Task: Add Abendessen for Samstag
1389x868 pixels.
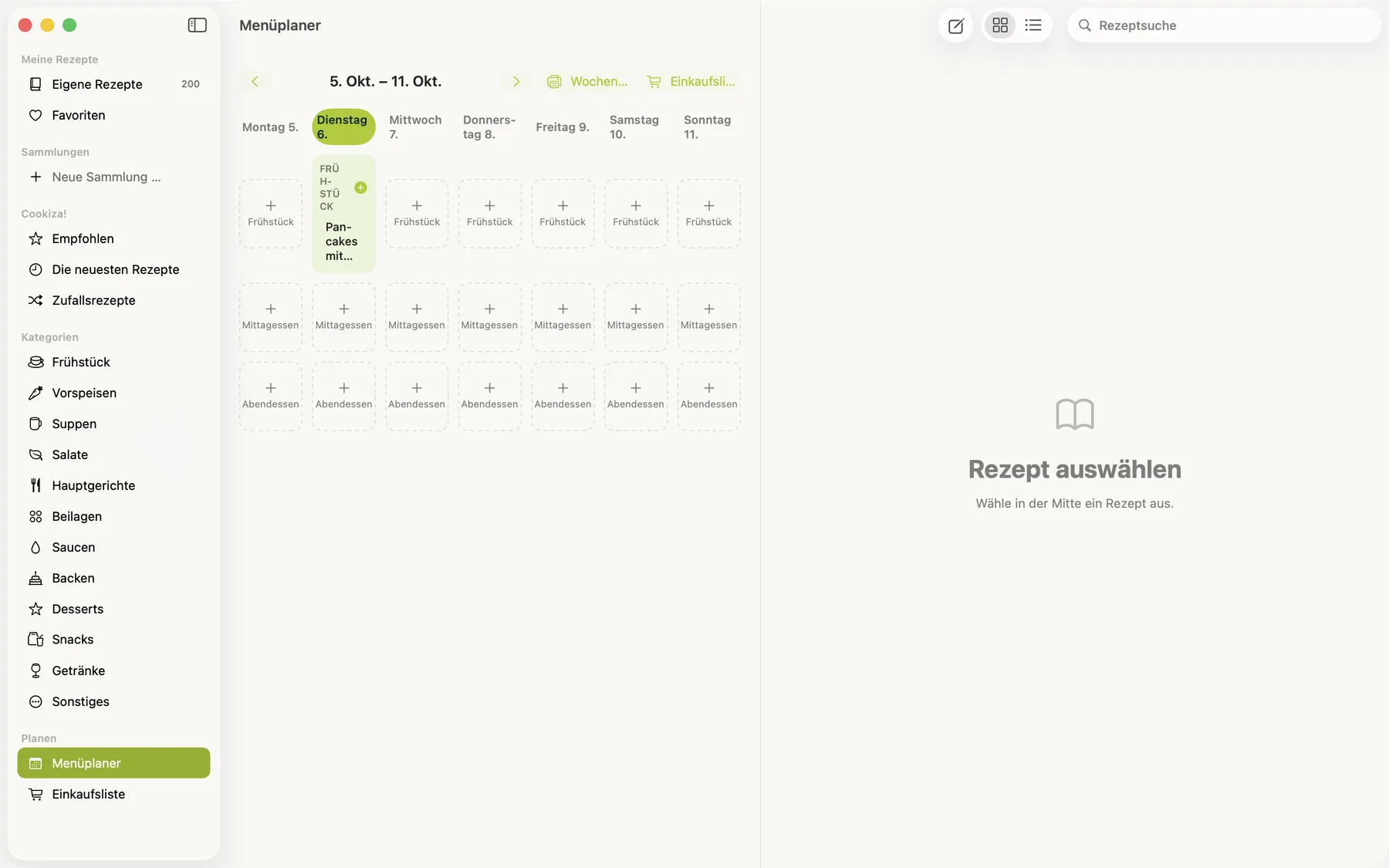Action: [636, 396]
